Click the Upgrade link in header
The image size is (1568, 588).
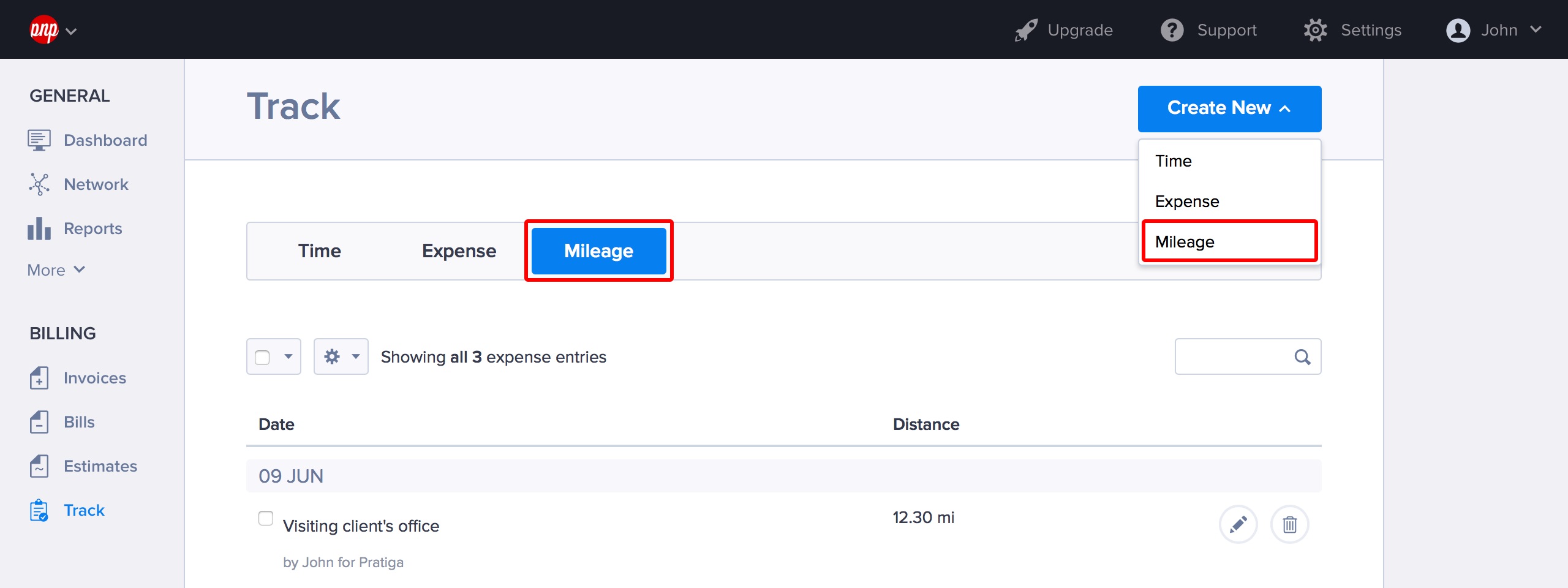click(1064, 30)
